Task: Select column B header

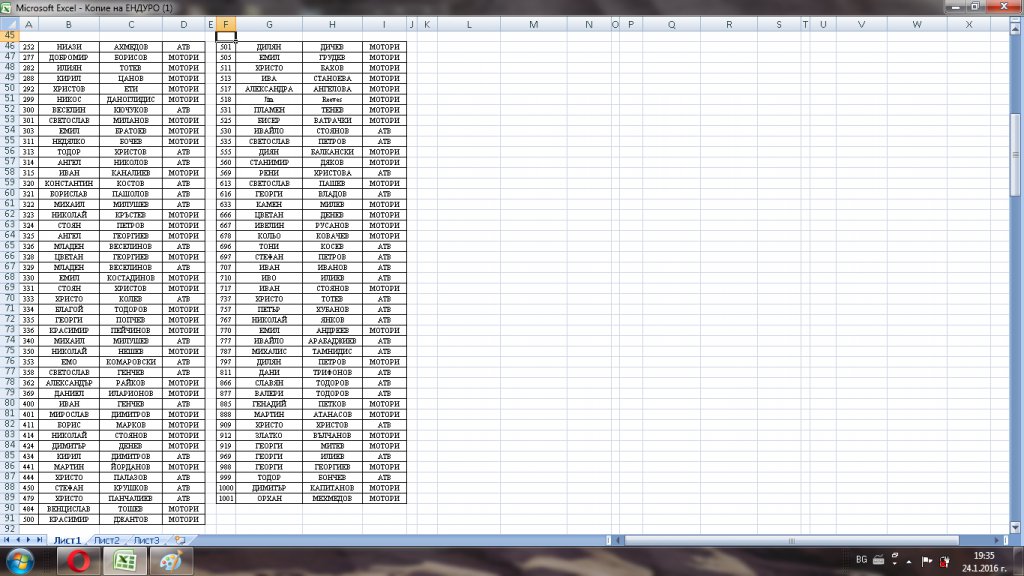Action: click(69, 24)
